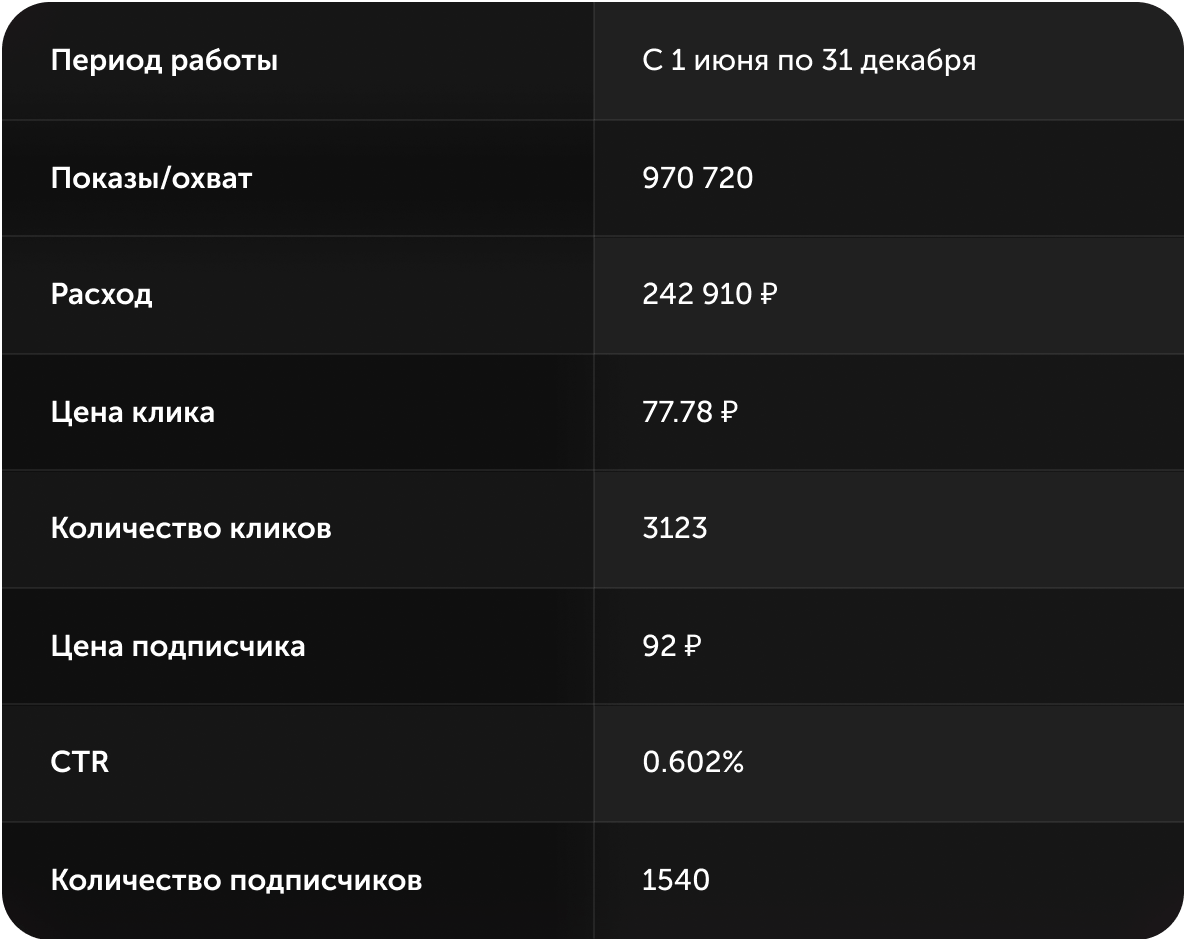
Task: Select the value 970 720
Action: pyautogui.click(x=697, y=178)
